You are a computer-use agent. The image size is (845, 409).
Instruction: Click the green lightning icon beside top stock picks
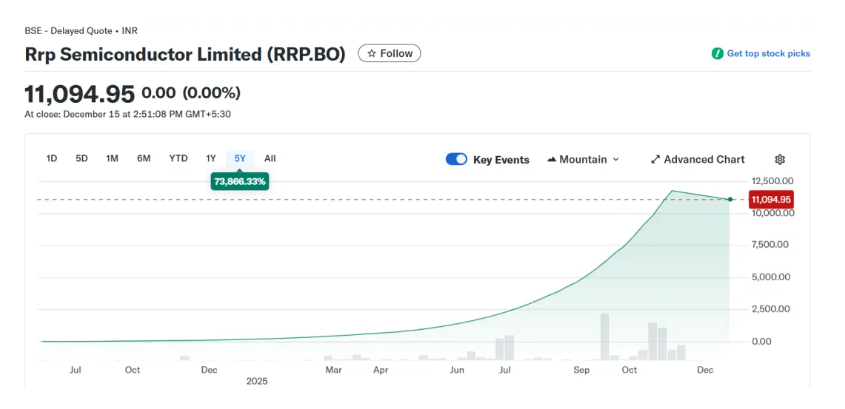click(717, 53)
